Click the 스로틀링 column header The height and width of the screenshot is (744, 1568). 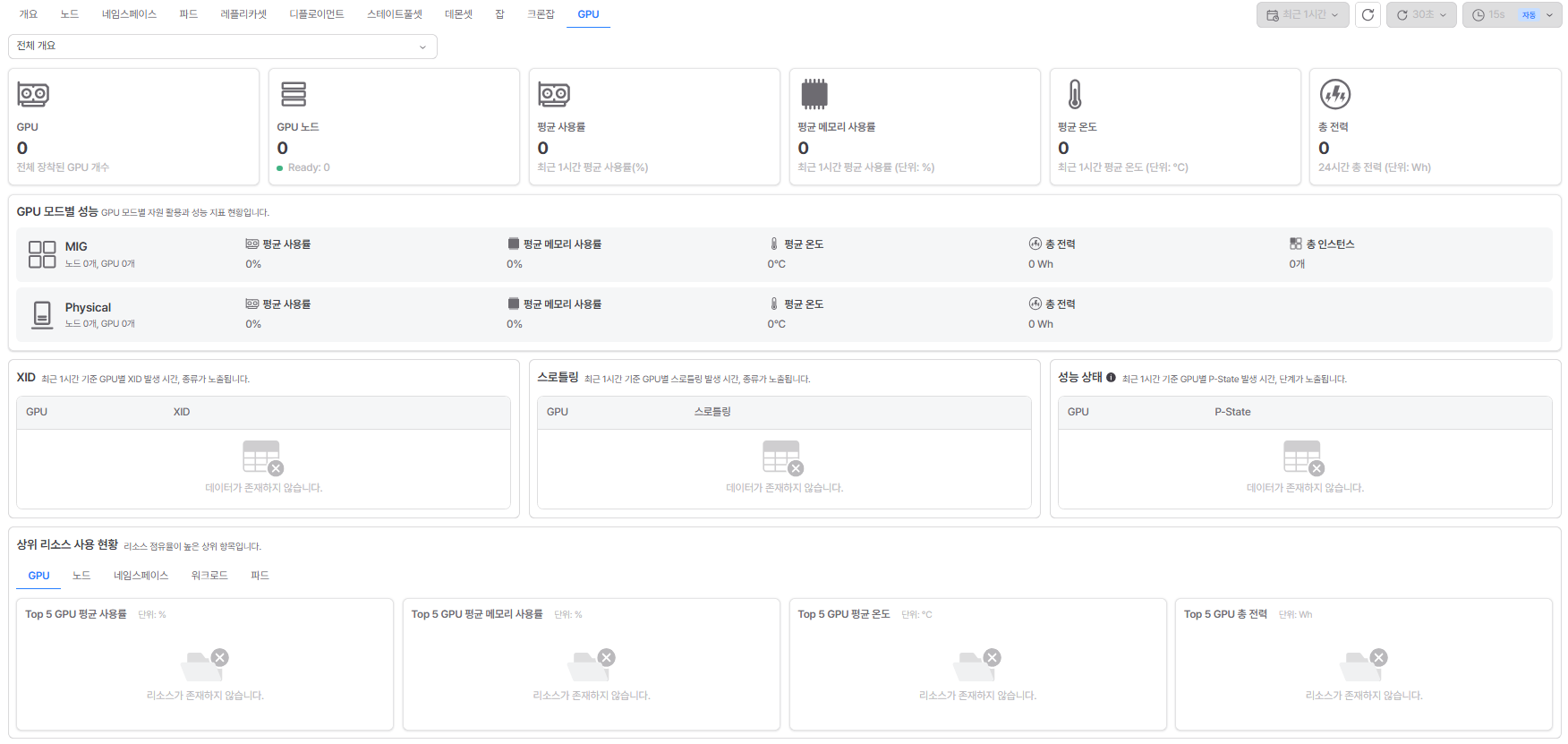coord(712,412)
